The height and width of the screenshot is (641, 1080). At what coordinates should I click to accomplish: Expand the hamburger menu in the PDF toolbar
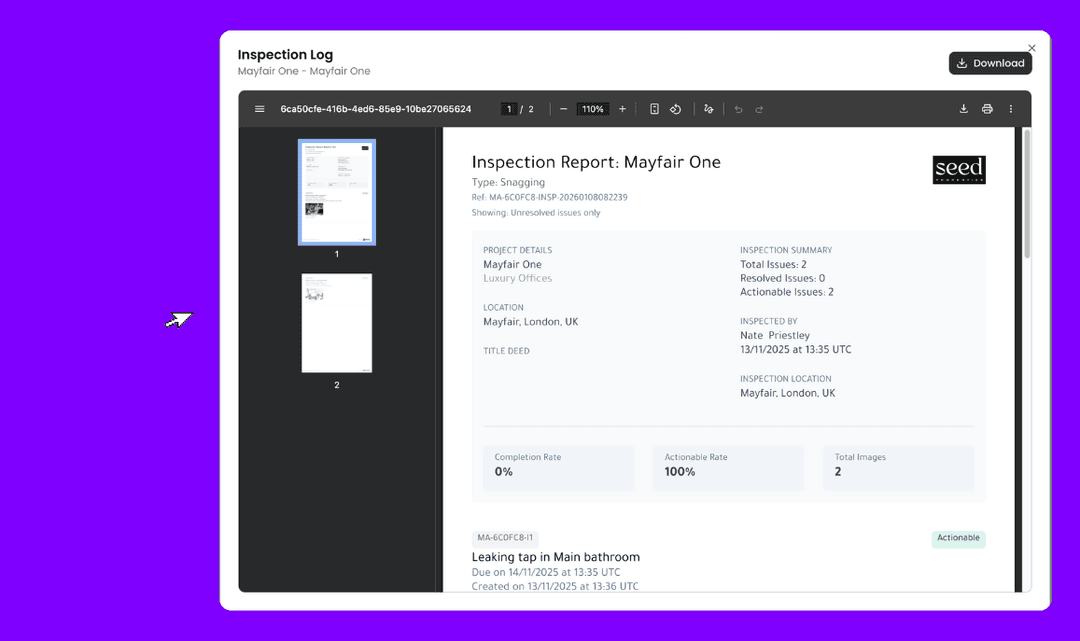[x=259, y=109]
